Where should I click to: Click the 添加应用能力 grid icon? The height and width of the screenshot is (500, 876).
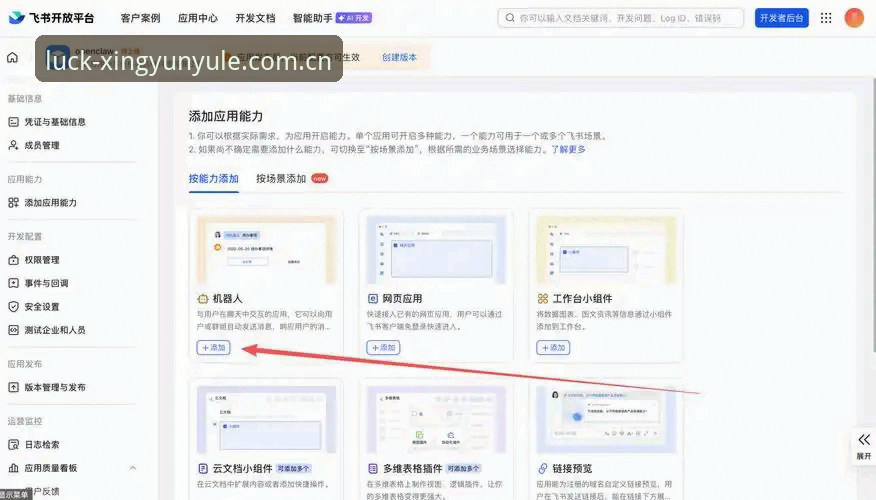click(x=13, y=203)
